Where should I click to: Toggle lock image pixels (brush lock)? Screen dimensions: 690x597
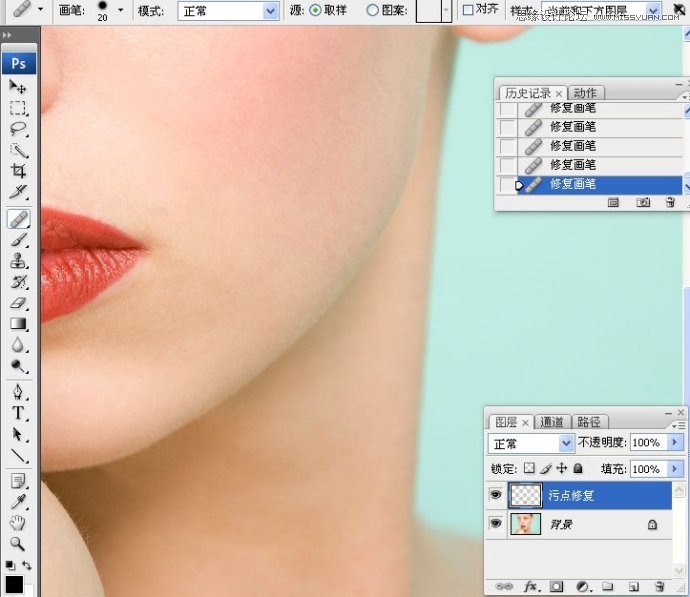point(546,469)
